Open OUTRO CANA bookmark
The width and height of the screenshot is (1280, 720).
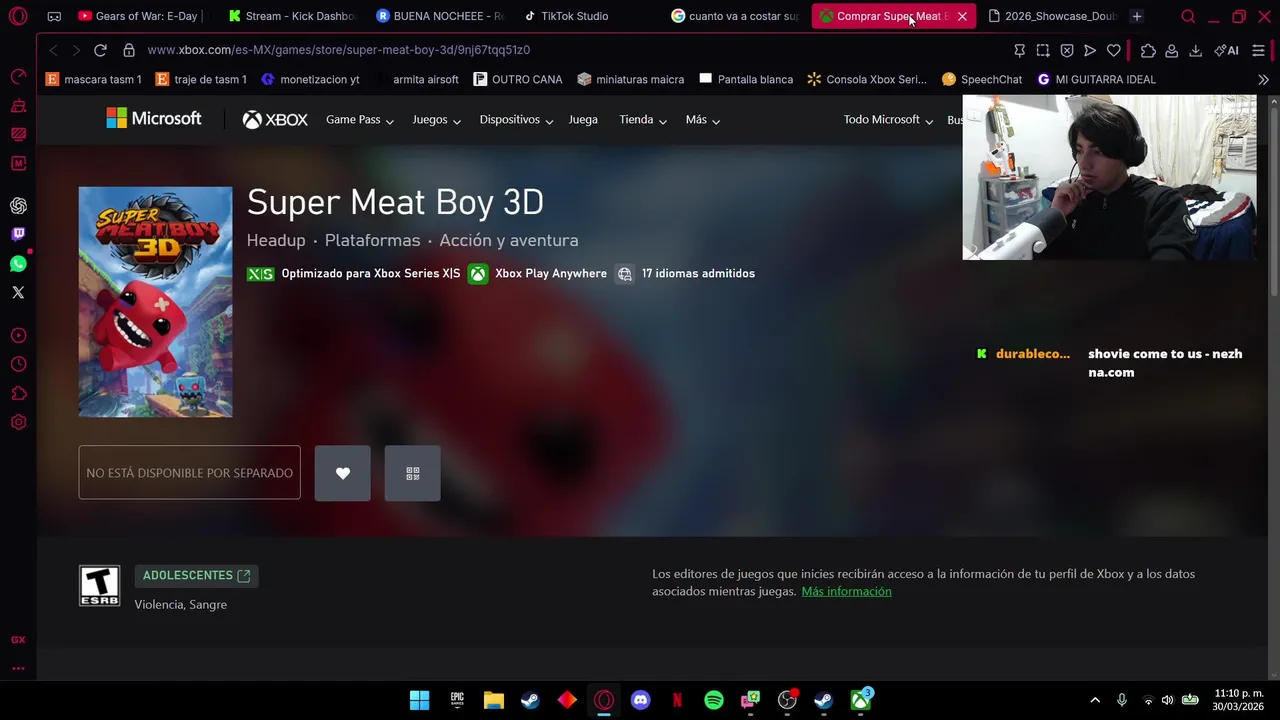coord(518,79)
